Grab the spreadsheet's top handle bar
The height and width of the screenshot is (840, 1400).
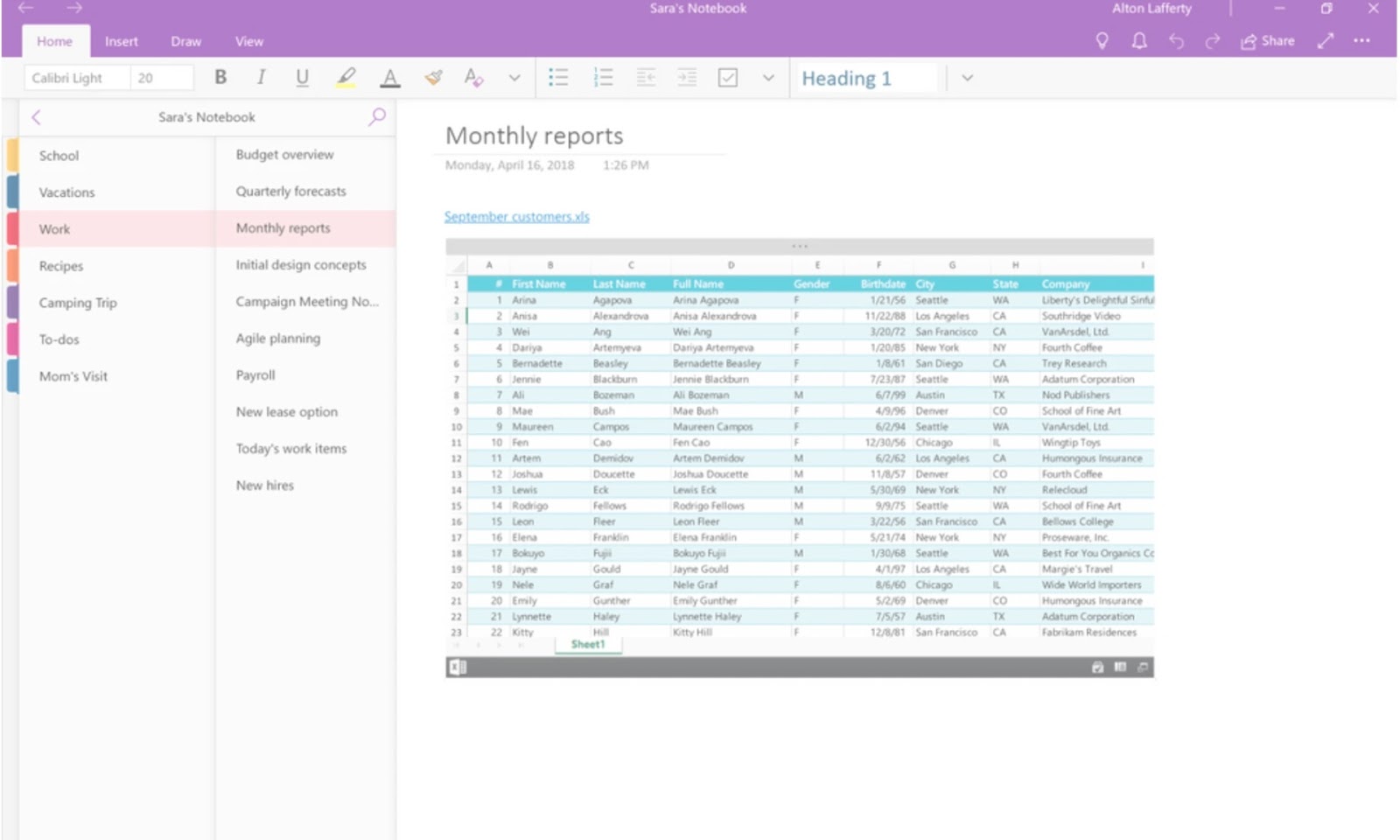[x=799, y=246]
